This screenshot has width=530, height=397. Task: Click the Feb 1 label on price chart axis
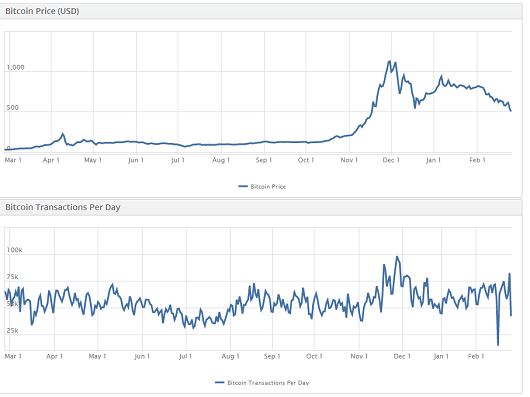pyautogui.click(x=477, y=160)
